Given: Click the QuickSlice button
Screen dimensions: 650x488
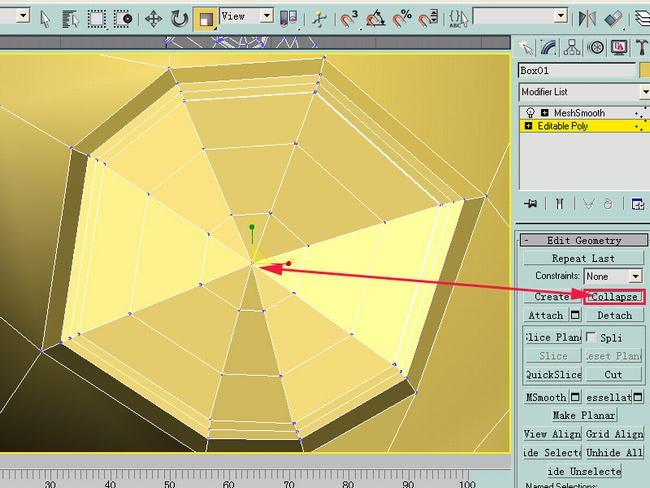Looking at the screenshot, I should click(x=552, y=374).
